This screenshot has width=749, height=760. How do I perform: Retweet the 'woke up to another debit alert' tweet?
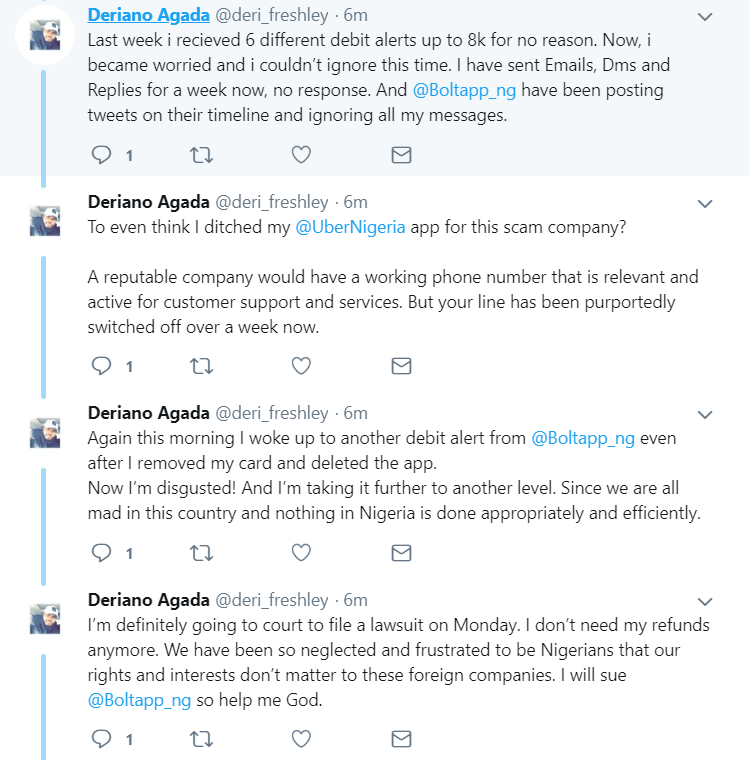pyautogui.click(x=200, y=552)
